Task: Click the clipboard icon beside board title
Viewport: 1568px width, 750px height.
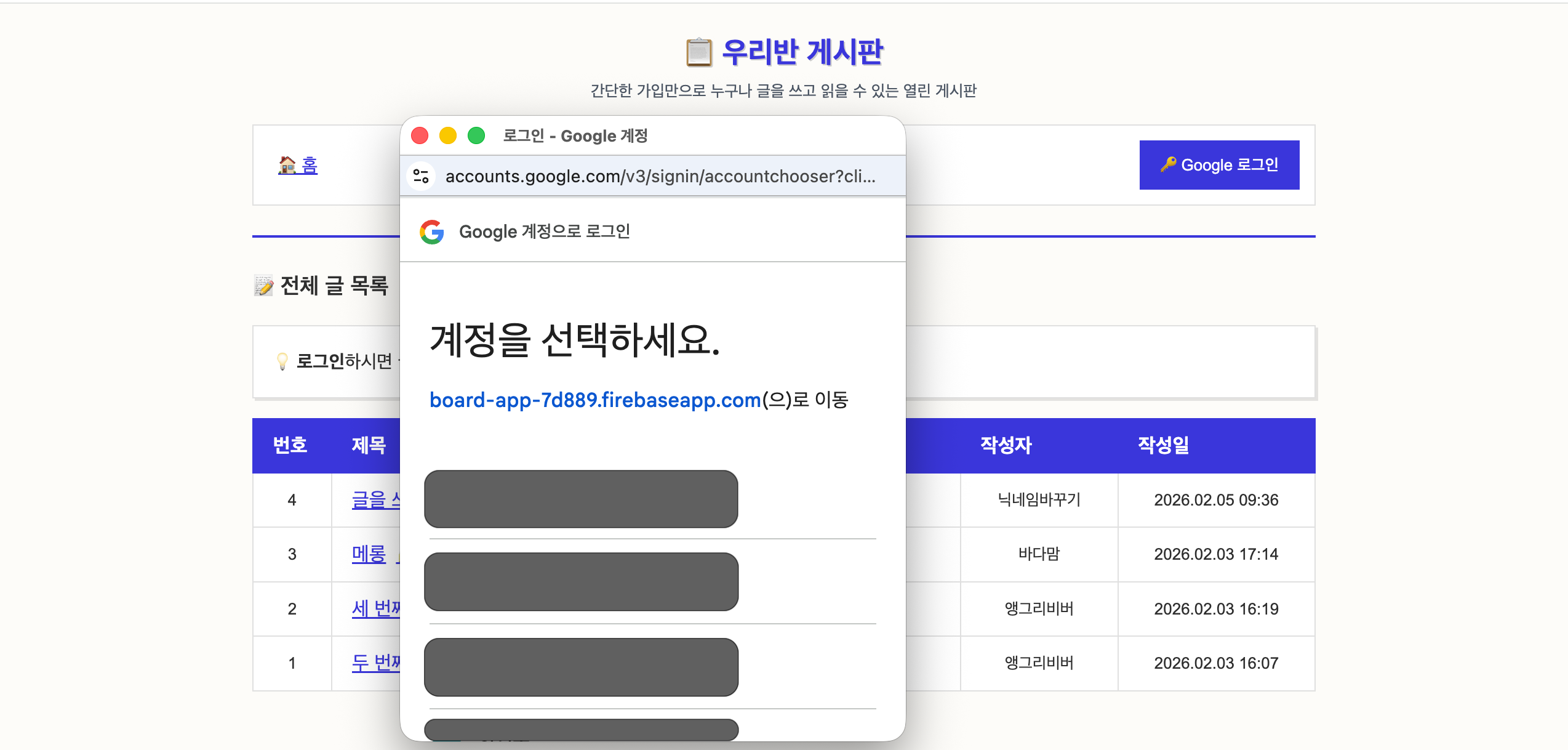Action: [x=698, y=52]
